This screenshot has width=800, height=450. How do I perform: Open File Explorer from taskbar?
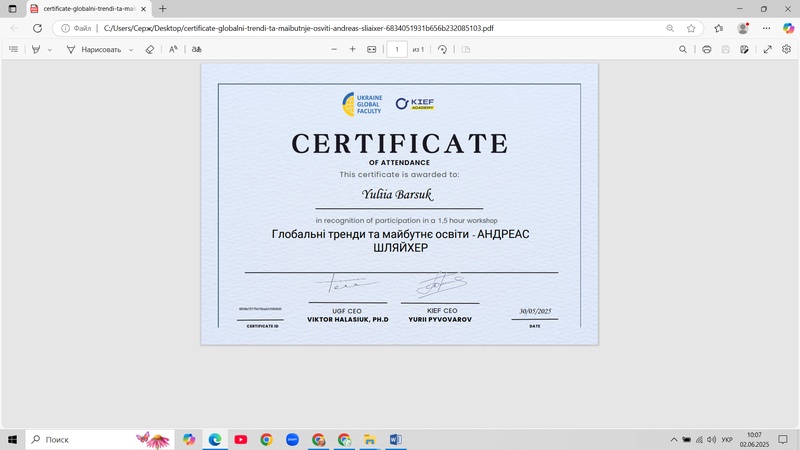click(370, 439)
